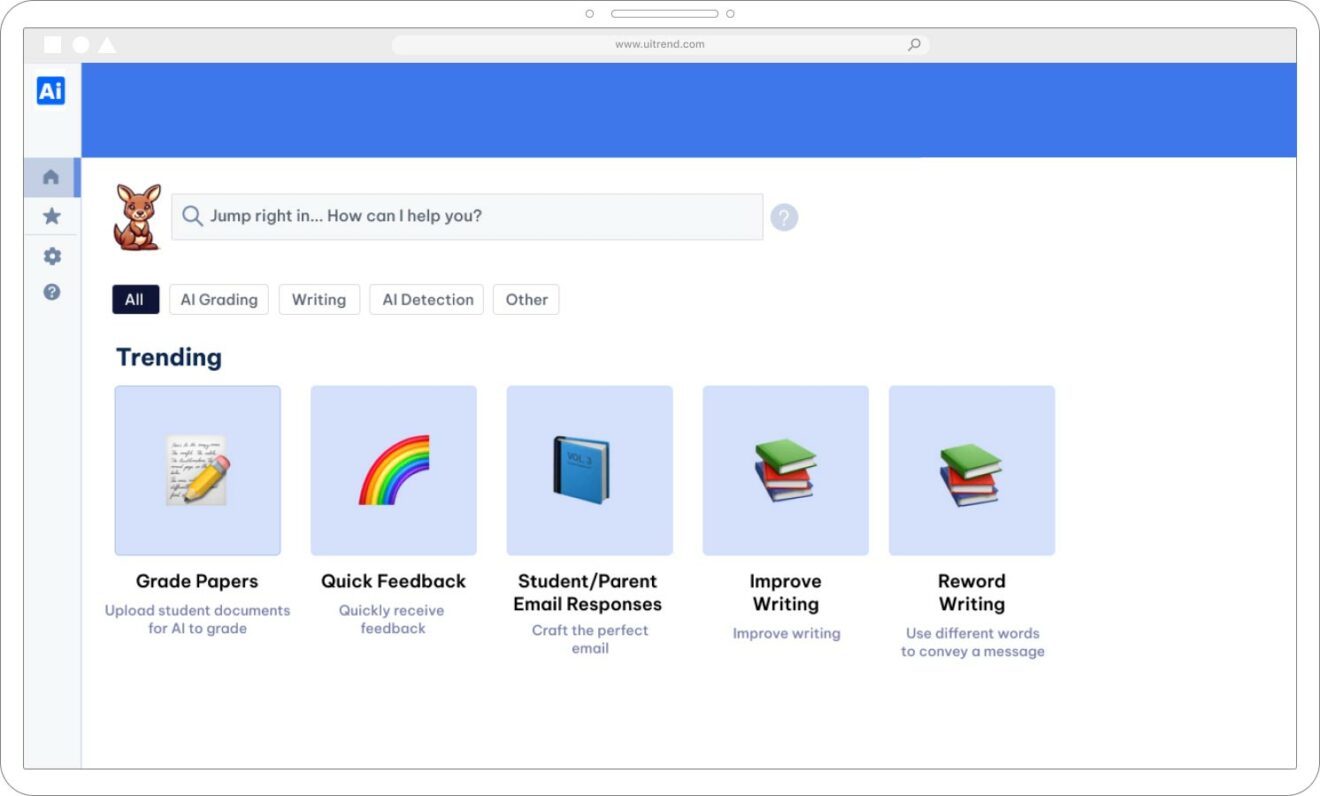Click the gray help circle beside search bar
This screenshot has width=1320, height=796.
point(784,216)
